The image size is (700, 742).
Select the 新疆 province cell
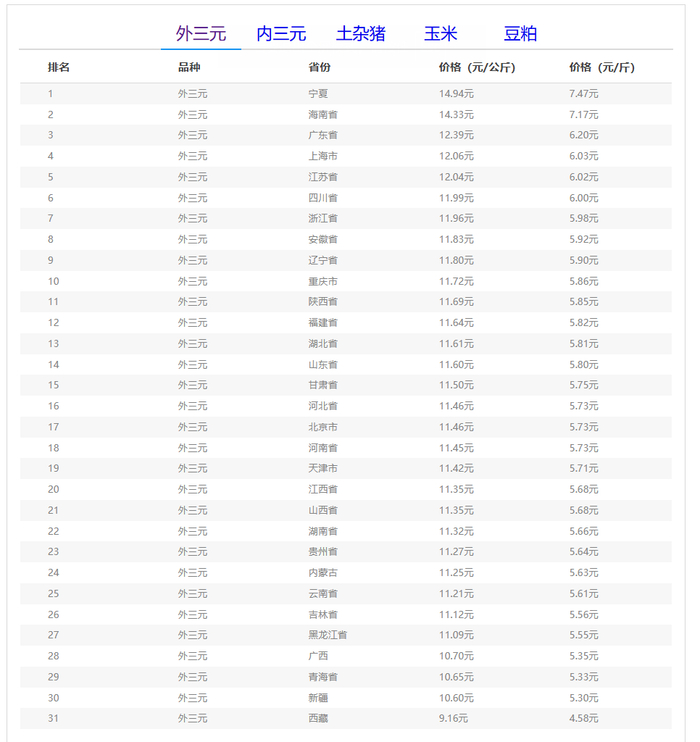[318, 698]
